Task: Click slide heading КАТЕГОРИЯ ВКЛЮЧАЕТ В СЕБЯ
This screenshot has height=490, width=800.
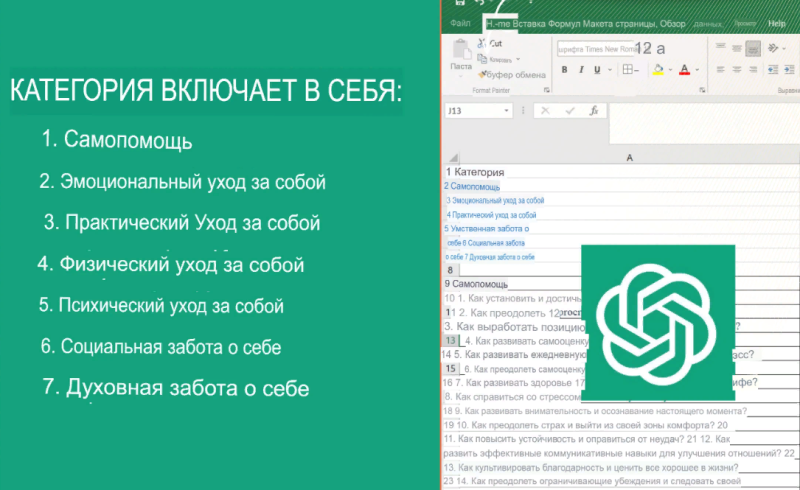Action: pyautogui.click(x=206, y=90)
